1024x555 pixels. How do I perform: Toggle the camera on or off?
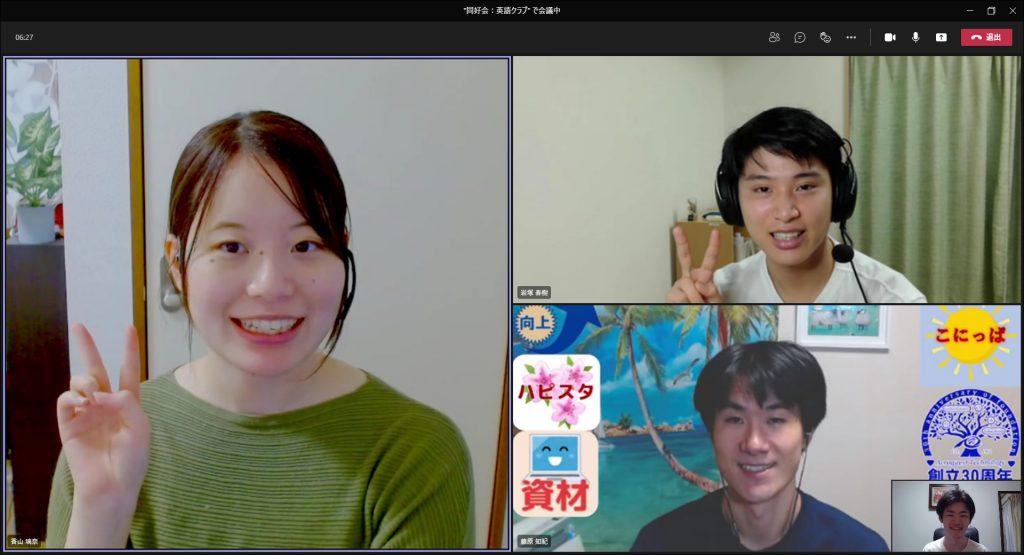[890, 37]
